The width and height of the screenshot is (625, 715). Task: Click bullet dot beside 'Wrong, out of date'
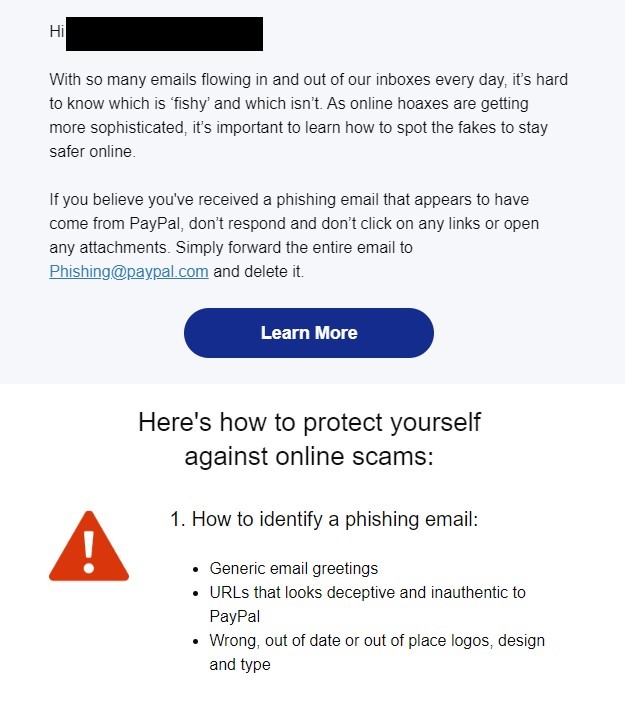click(x=196, y=642)
